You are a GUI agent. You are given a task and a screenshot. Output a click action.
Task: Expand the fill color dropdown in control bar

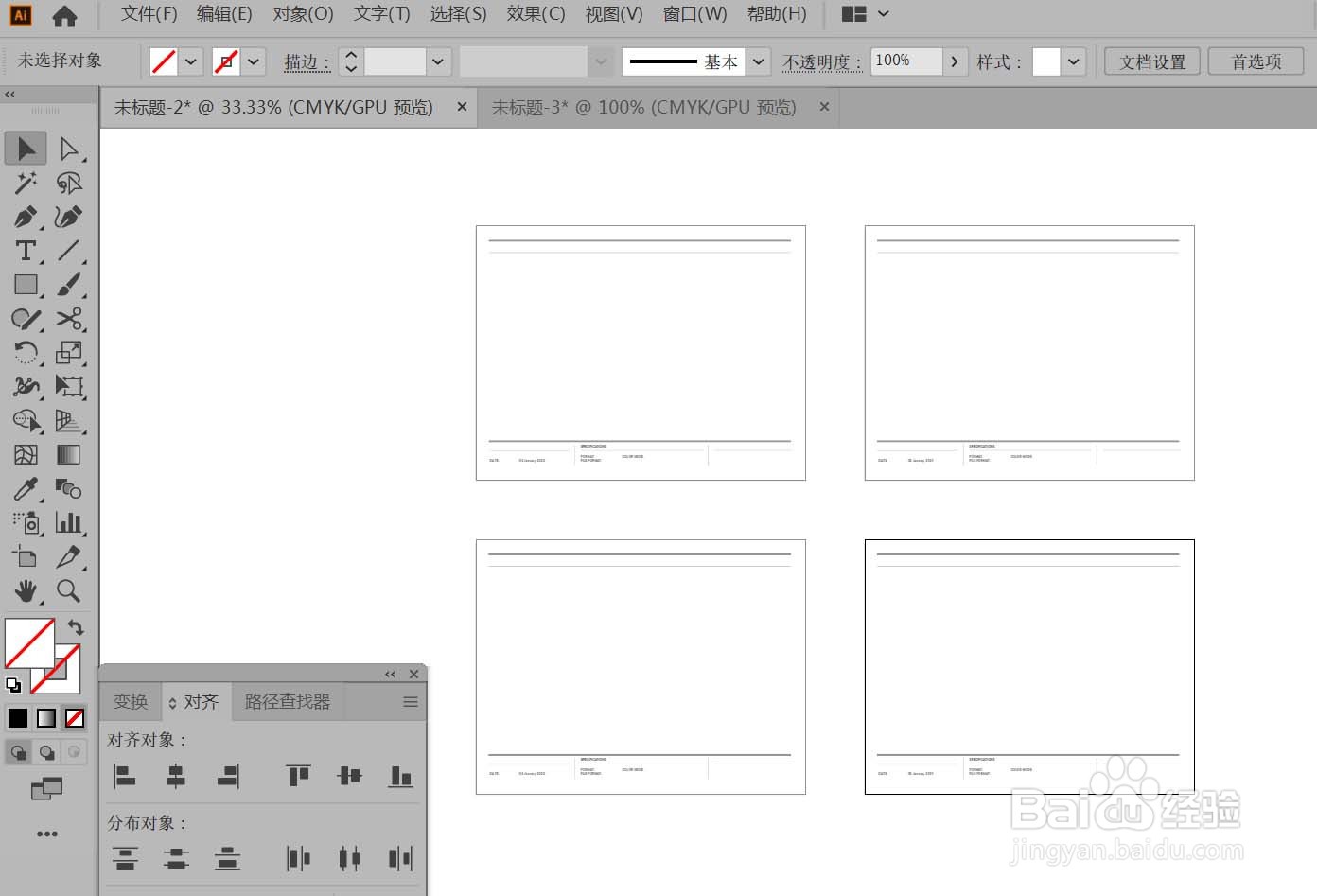pyautogui.click(x=190, y=62)
